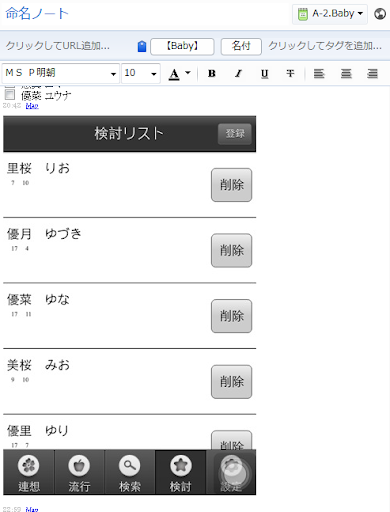Open the 流行 tab
Viewport: 390px width, 512px height.
[x=79, y=472]
